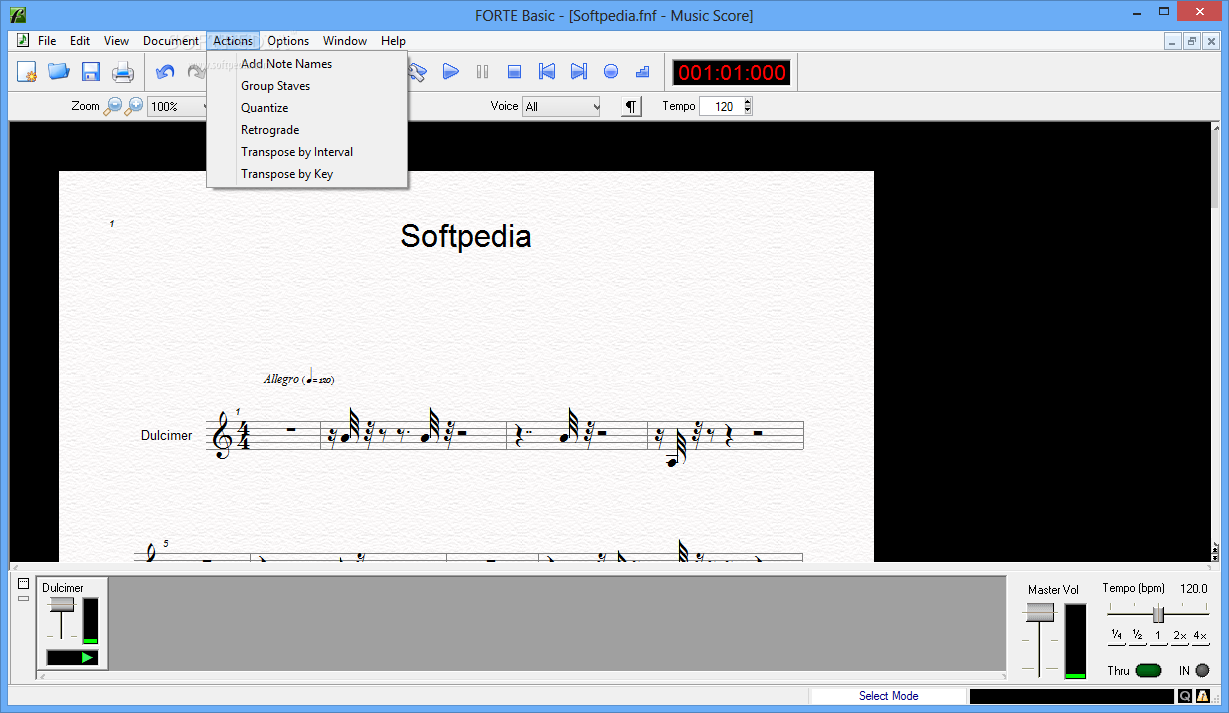The image size is (1229, 713).
Task: Set tempo multiplier to 2×
Action: [x=1179, y=636]
